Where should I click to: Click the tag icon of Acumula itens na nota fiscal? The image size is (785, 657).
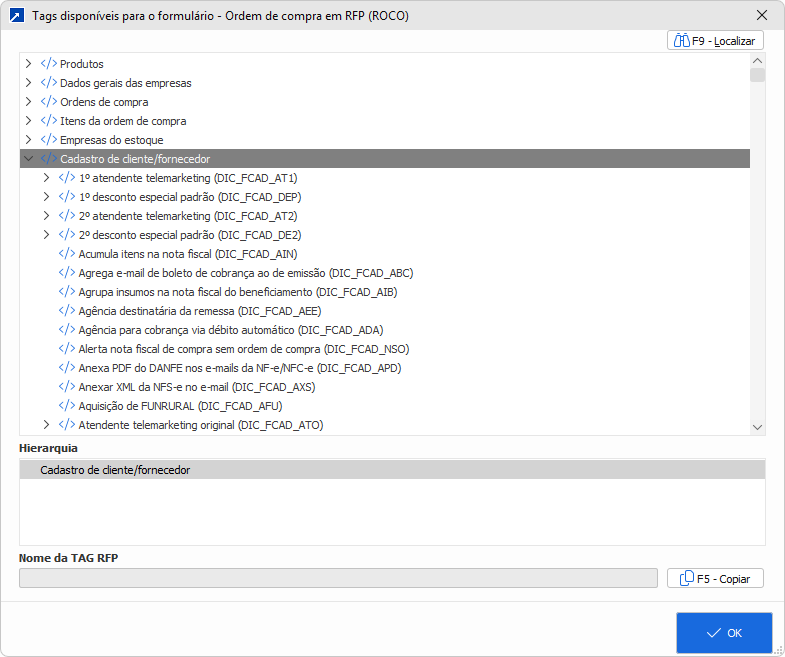[x=67, y=254]
